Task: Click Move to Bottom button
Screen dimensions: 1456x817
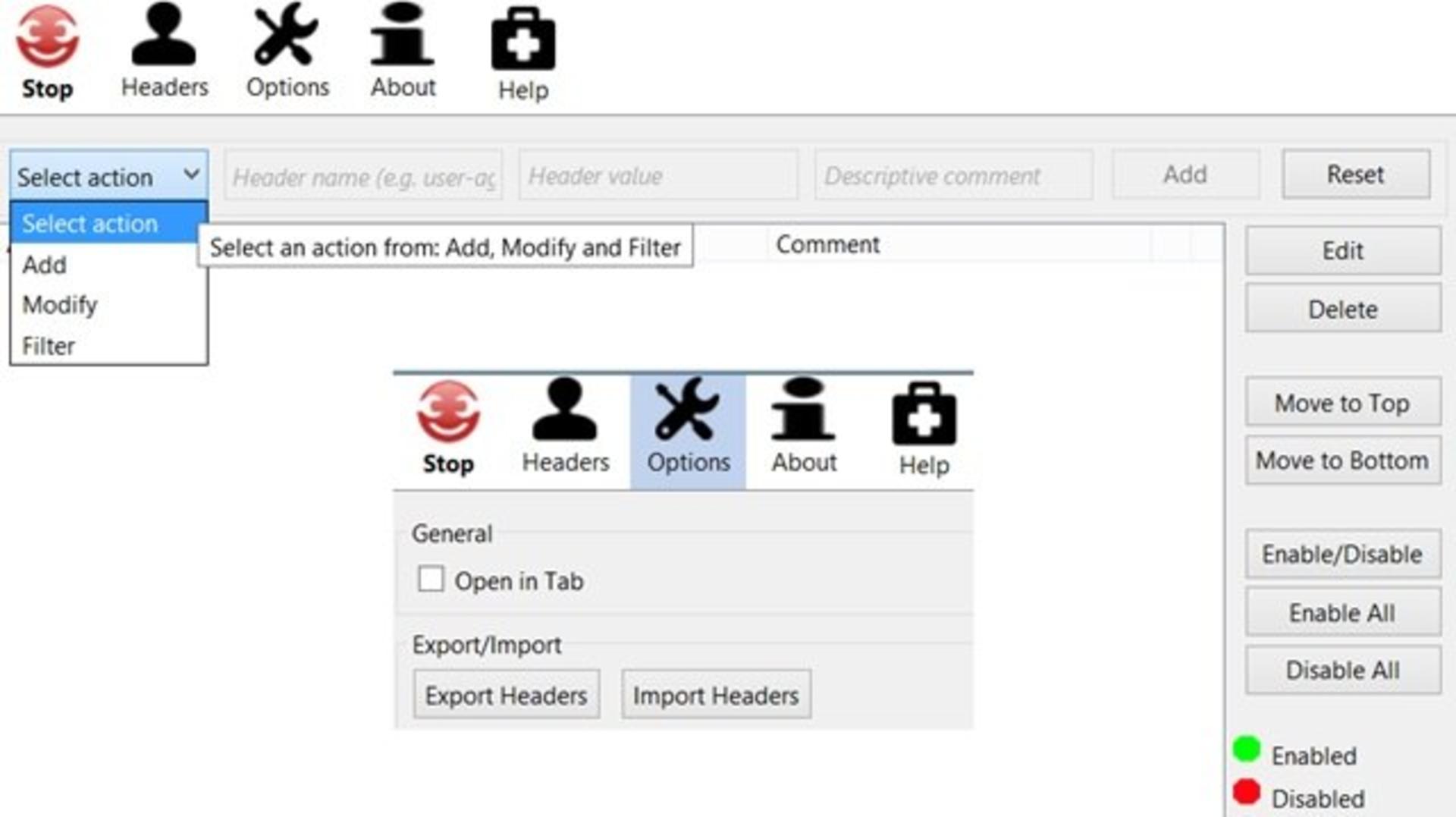Action: point(1343,460)
